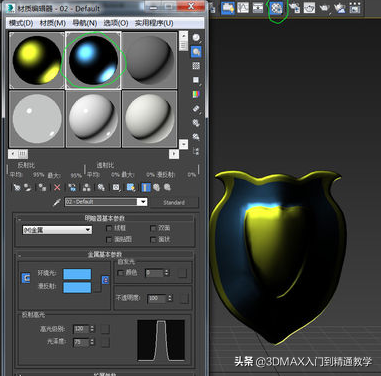Image resolution: width=381 pixels, height=376 pixels.
Task: Enable the 线框 checkbox
Action: tap(109, 228)
